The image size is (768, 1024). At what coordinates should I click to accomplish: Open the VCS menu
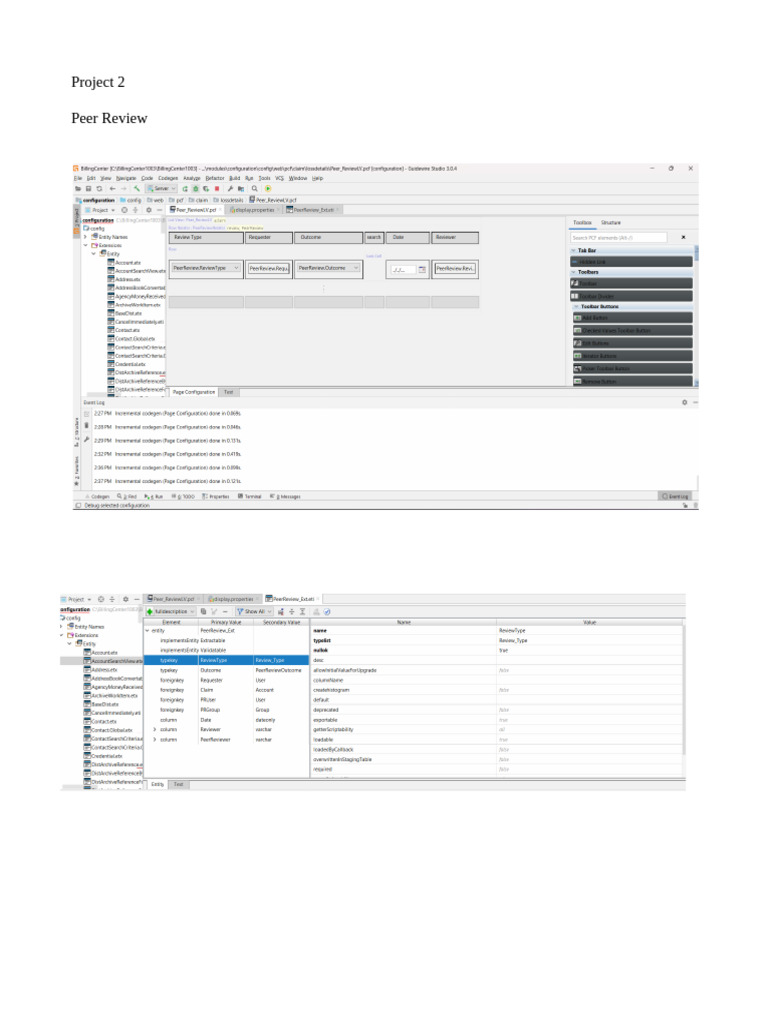tap(280, 178)
